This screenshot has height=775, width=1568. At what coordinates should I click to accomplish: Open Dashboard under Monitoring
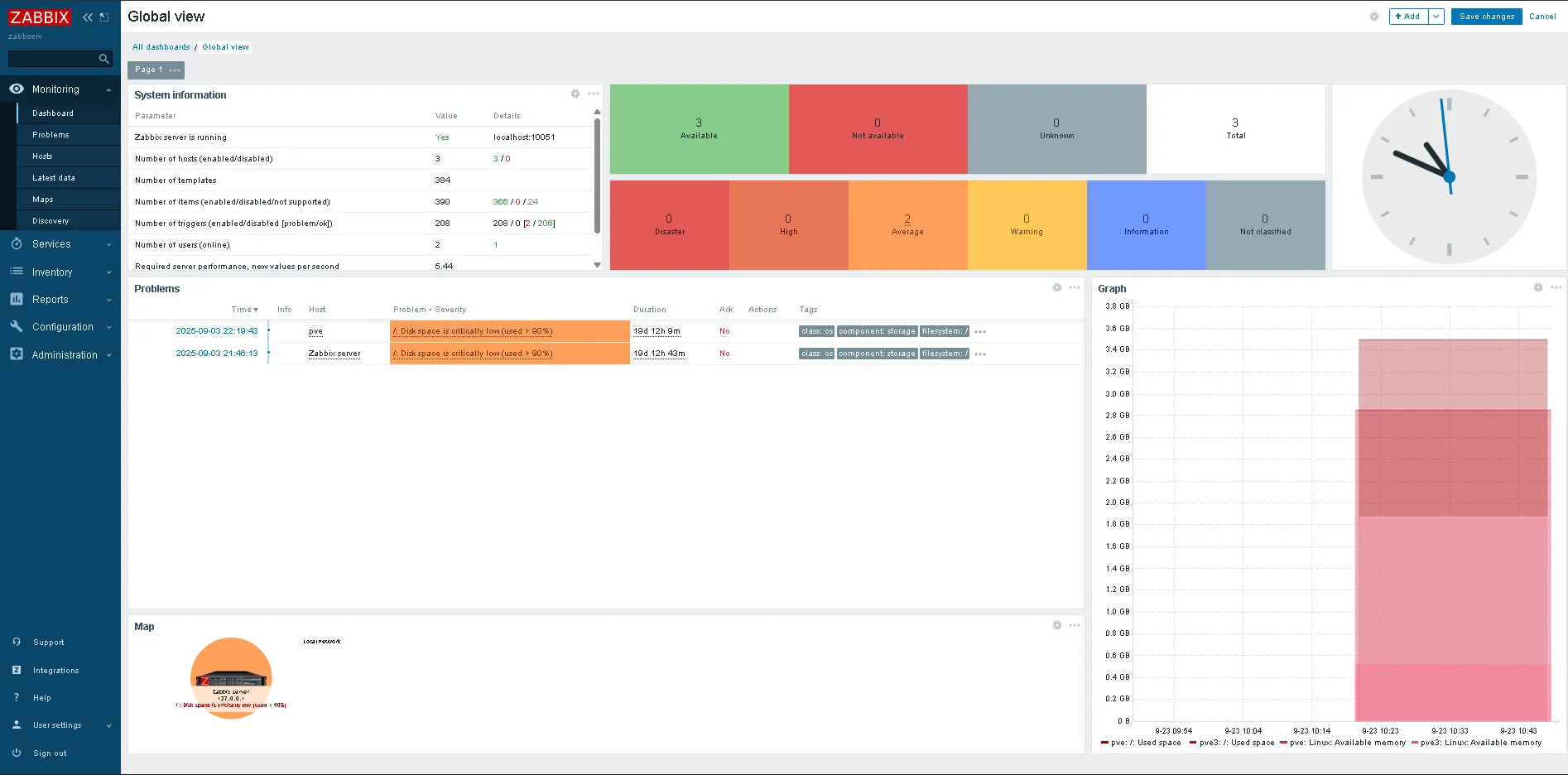[53, 113]
